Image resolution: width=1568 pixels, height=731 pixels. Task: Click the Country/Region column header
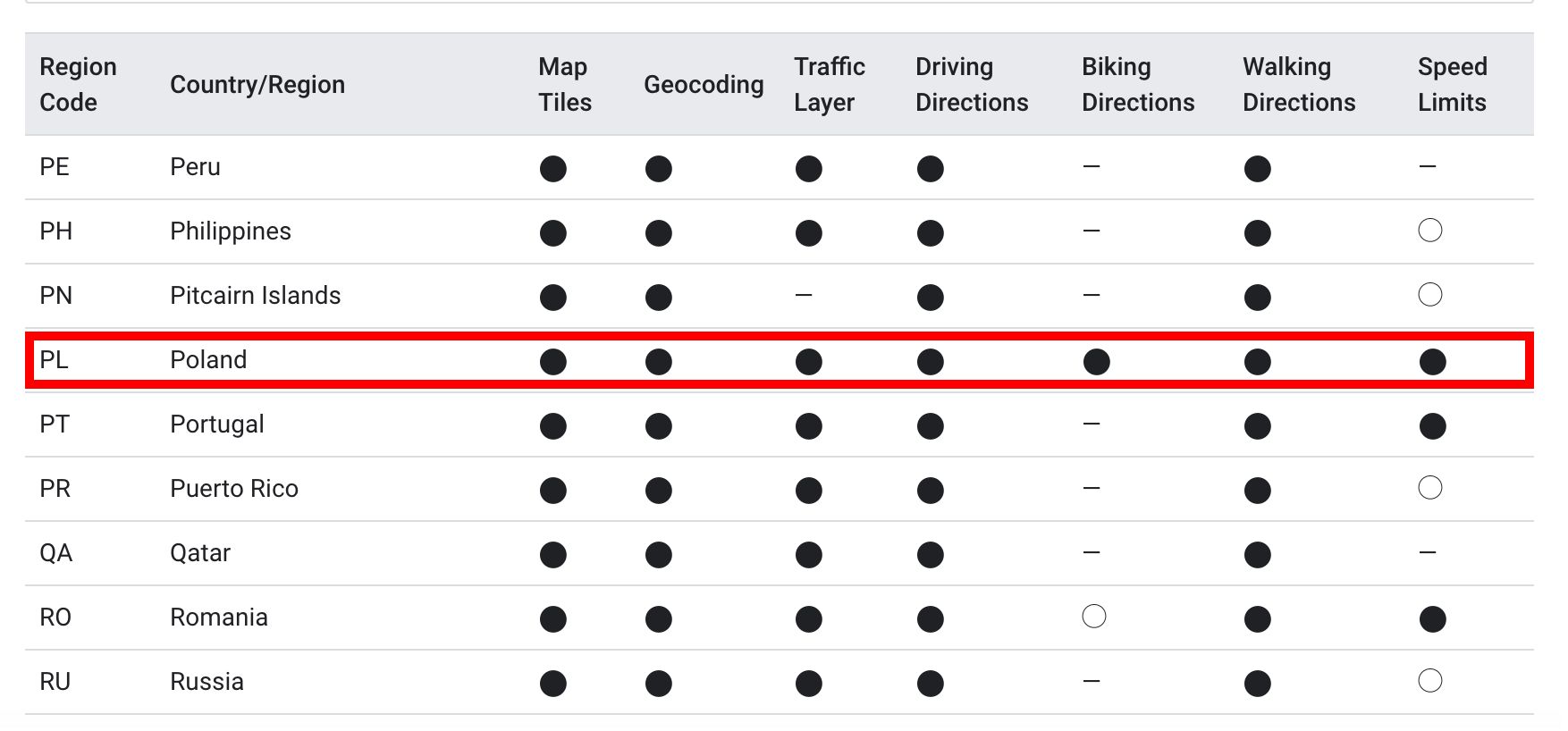[x=257, y=84]
